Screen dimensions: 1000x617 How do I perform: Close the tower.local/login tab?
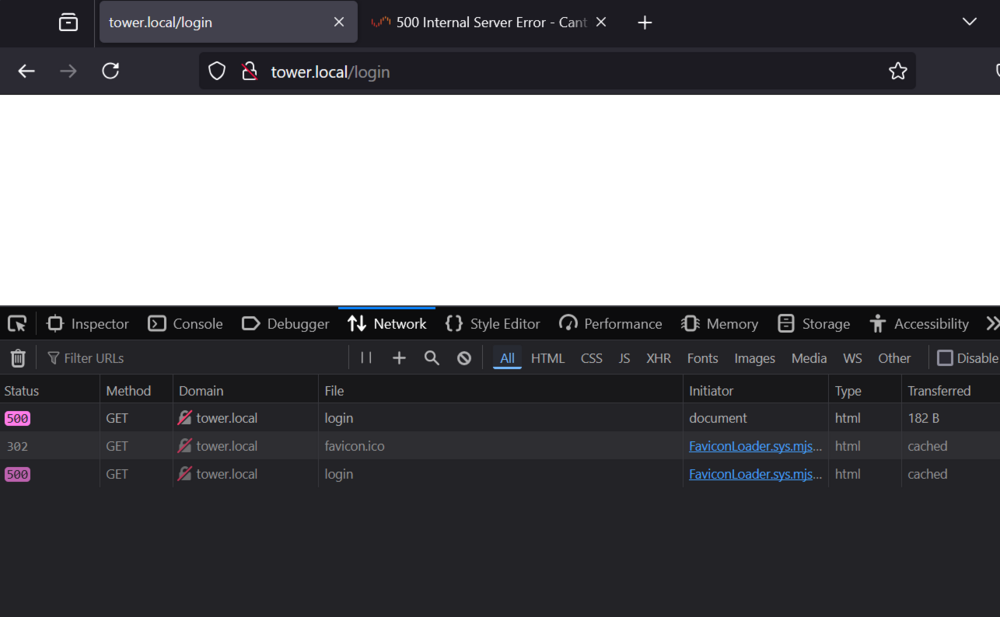tap(339, 22)
